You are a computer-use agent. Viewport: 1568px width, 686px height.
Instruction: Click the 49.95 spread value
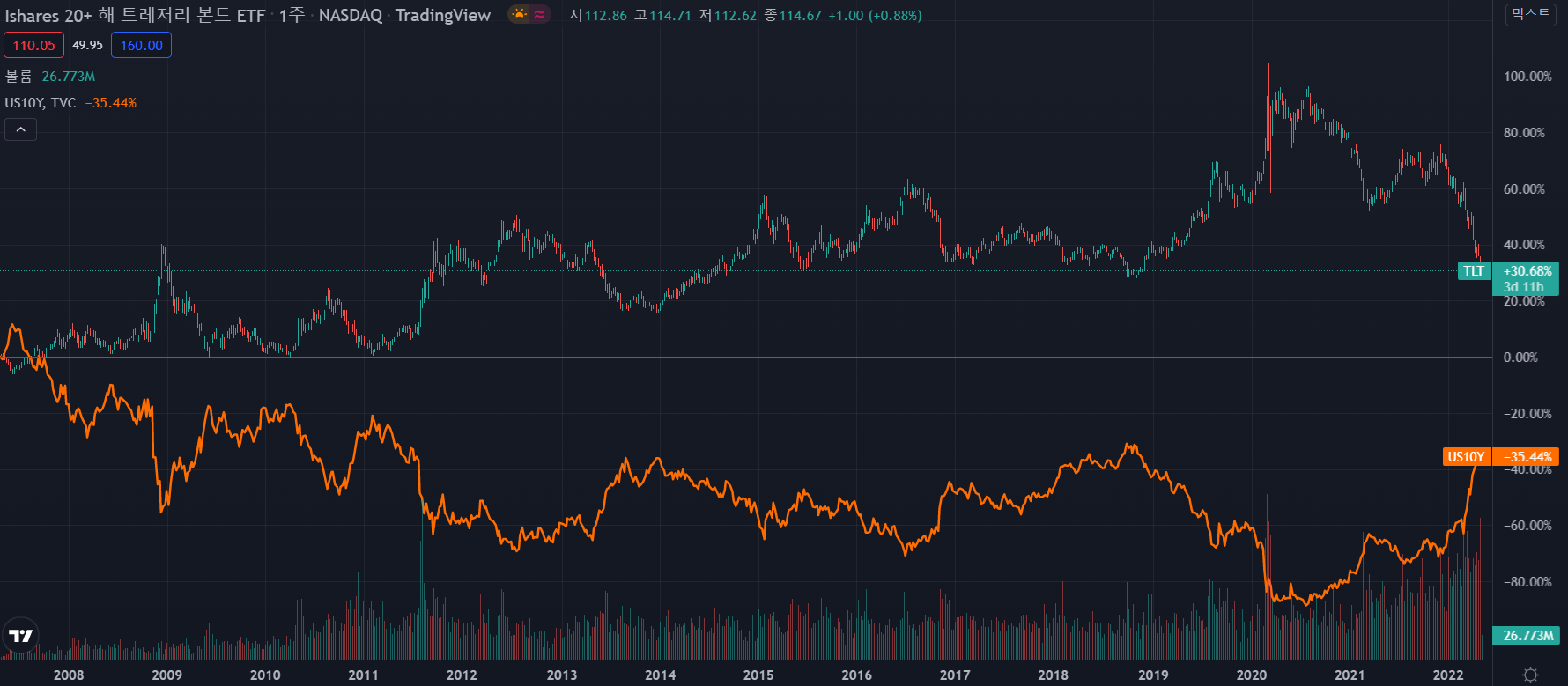coord(87,45)
